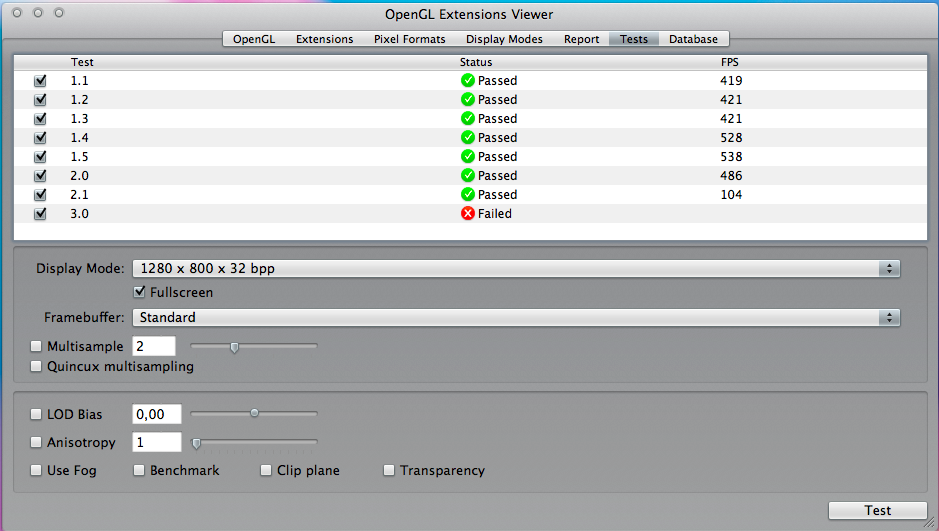Click the green Passed icon for test 1.2
Screen dimensions: 939x531
coord(468,99)
